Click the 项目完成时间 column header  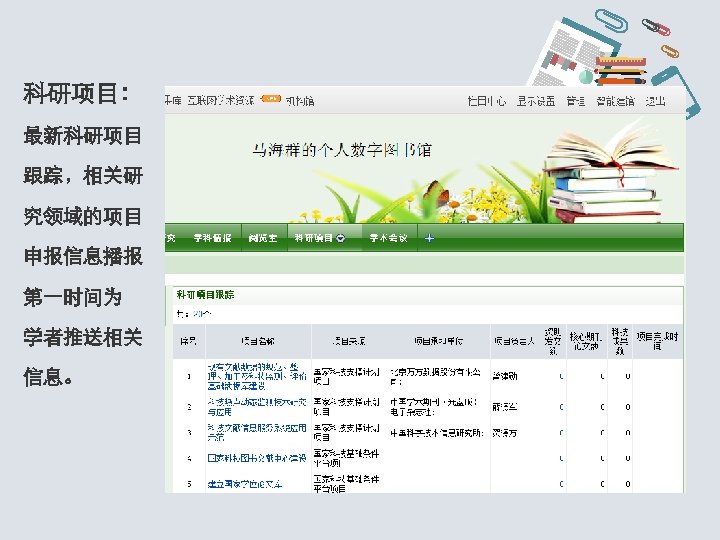click(x=657, y=341)
